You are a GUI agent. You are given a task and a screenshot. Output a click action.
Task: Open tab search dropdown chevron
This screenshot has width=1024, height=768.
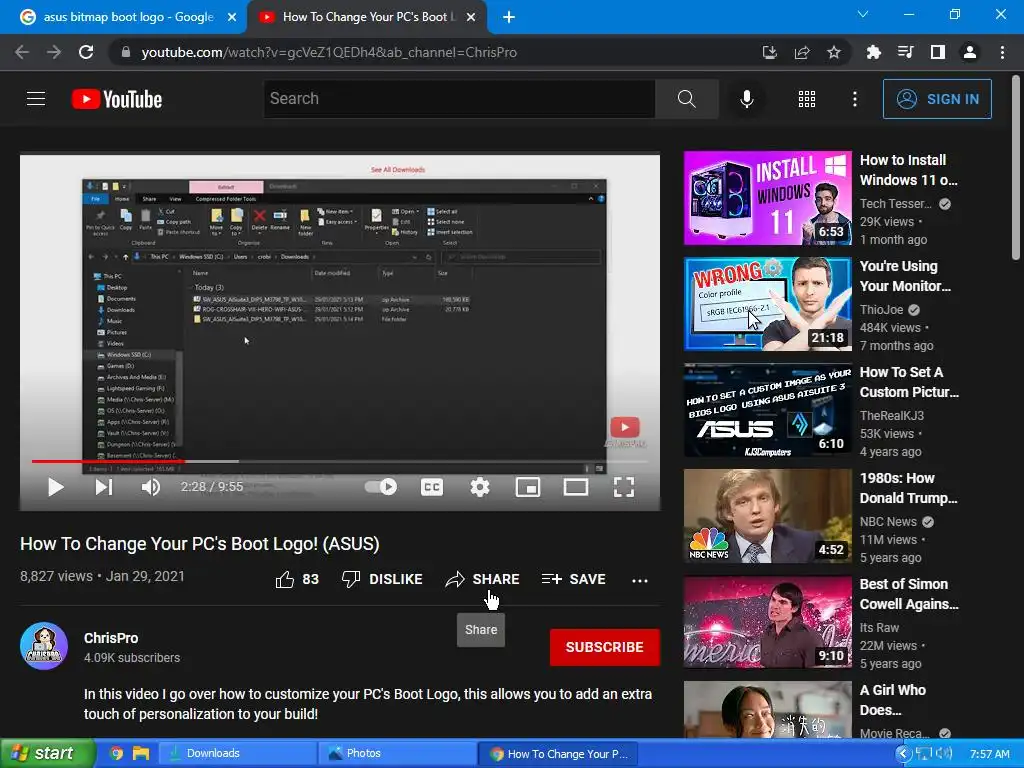863,14
